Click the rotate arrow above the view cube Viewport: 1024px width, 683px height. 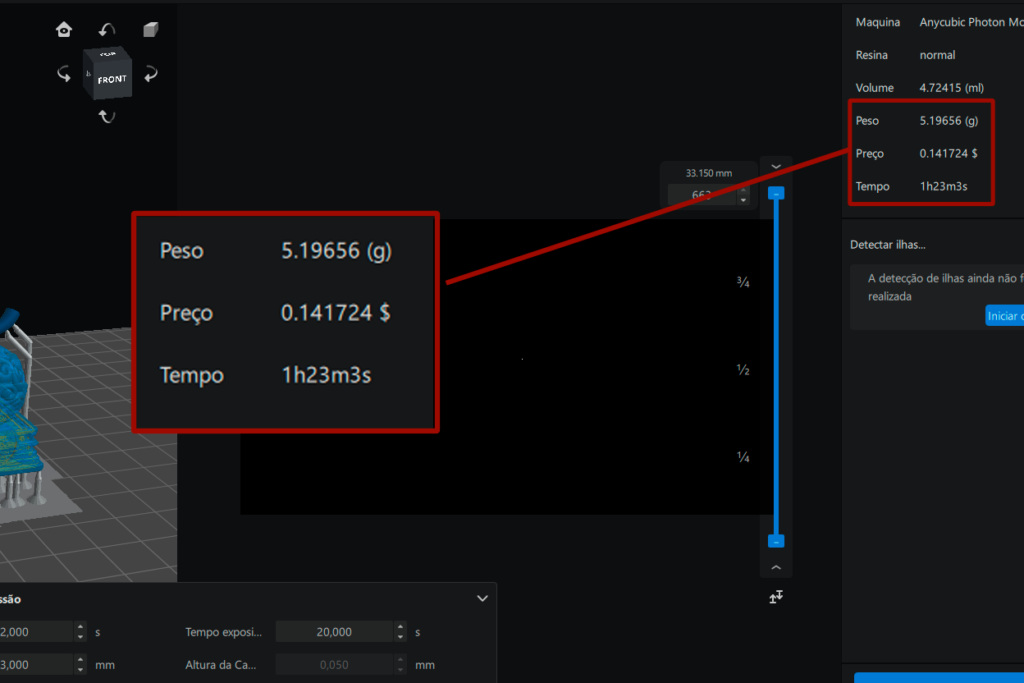point(107,31)
